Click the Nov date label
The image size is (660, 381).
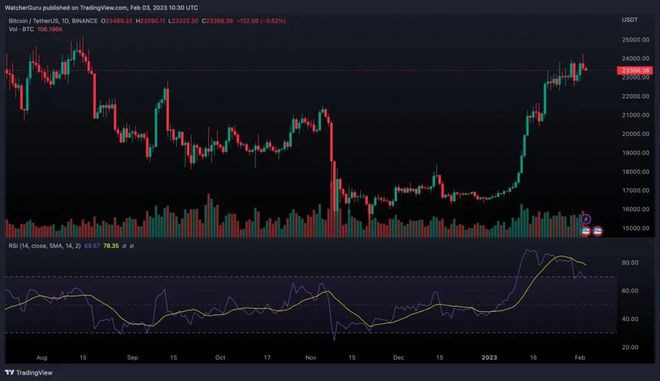[311, 357]
